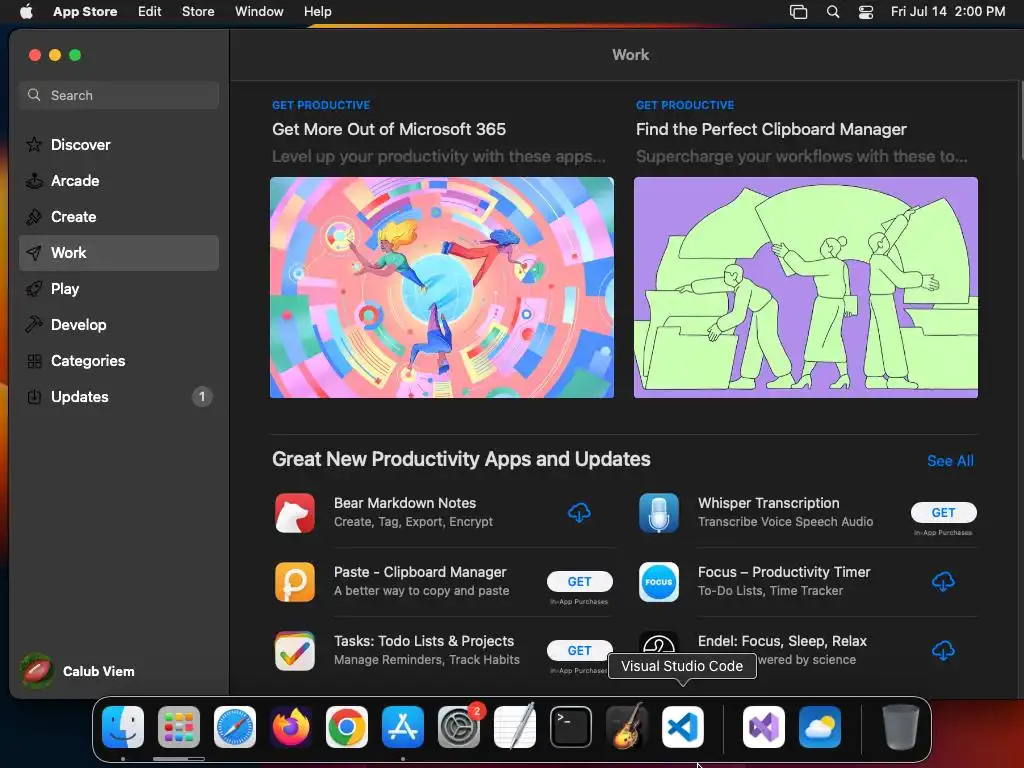The height and width of the screenshot is (768, 1024).
Task: Open Categories in the sidebar
Action: (x=119, y=360)
